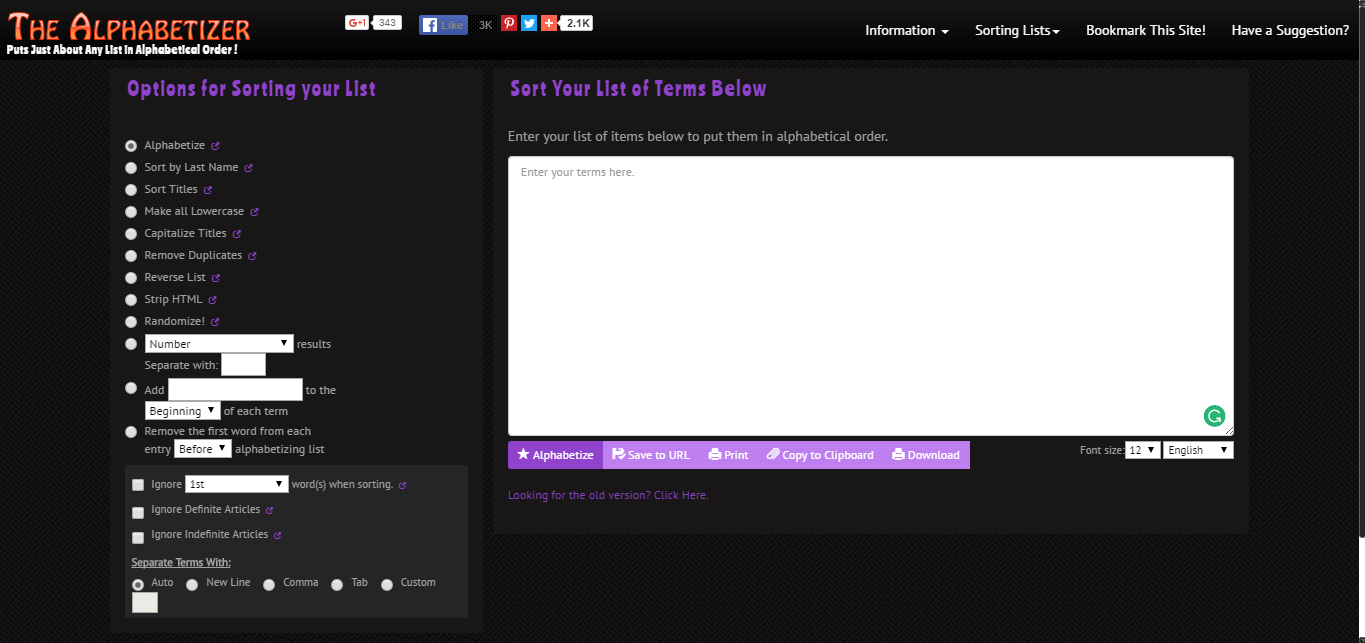Screen dimensions: 1365x643
Task: Open info link icon beside Sort by Last Name
Action: [248, 168]
